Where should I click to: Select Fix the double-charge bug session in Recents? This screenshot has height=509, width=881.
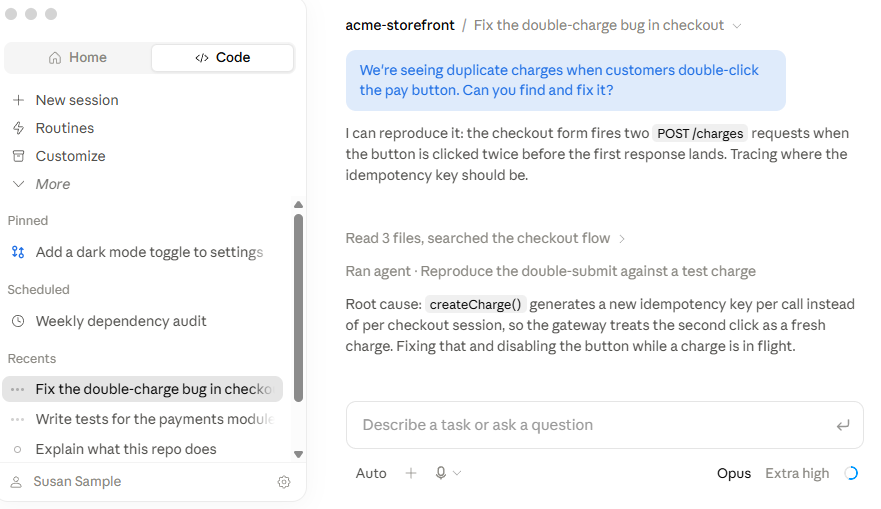point(143,389)
